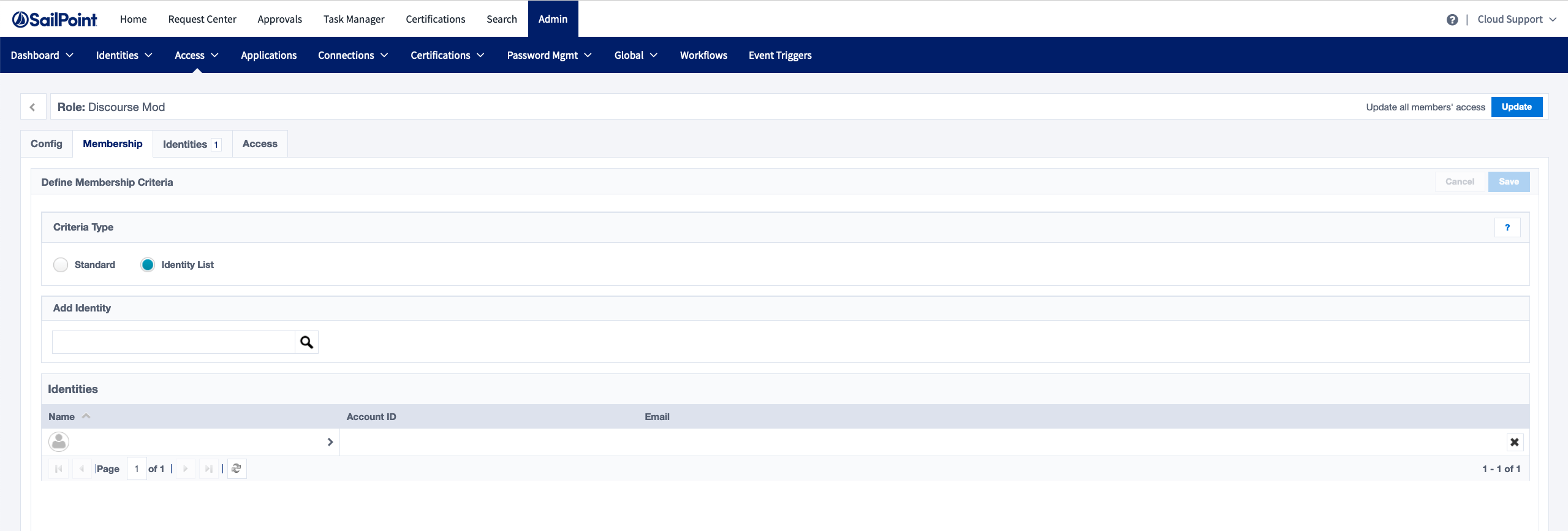Open Workflows in the admin bar
Image resolution: width=1568 pixels, height=531 pixels.
[x=703, y=55]
